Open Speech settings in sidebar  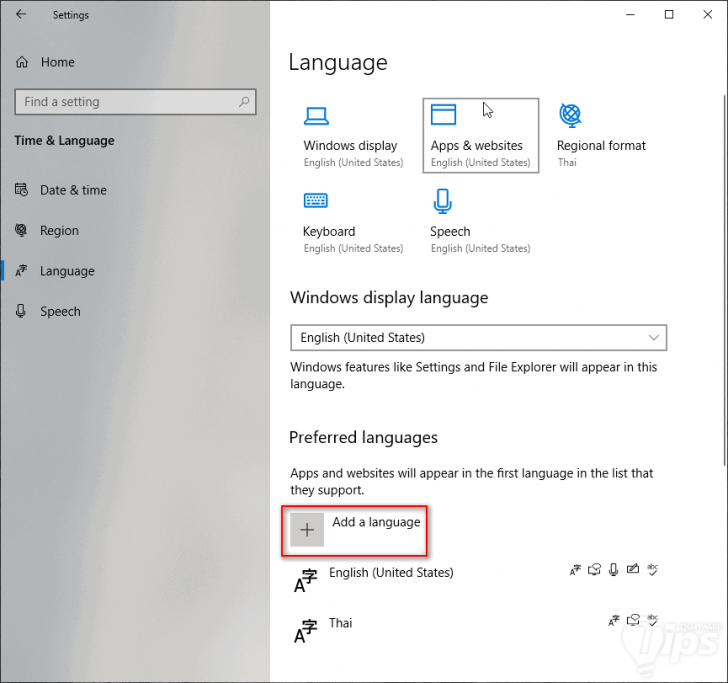(48, 311)
